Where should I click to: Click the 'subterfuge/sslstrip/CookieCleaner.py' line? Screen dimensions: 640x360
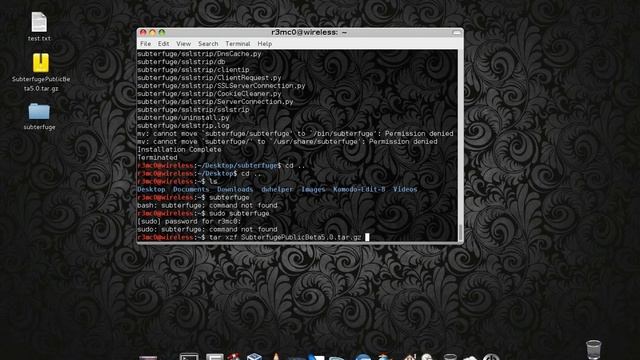[209, 94]
